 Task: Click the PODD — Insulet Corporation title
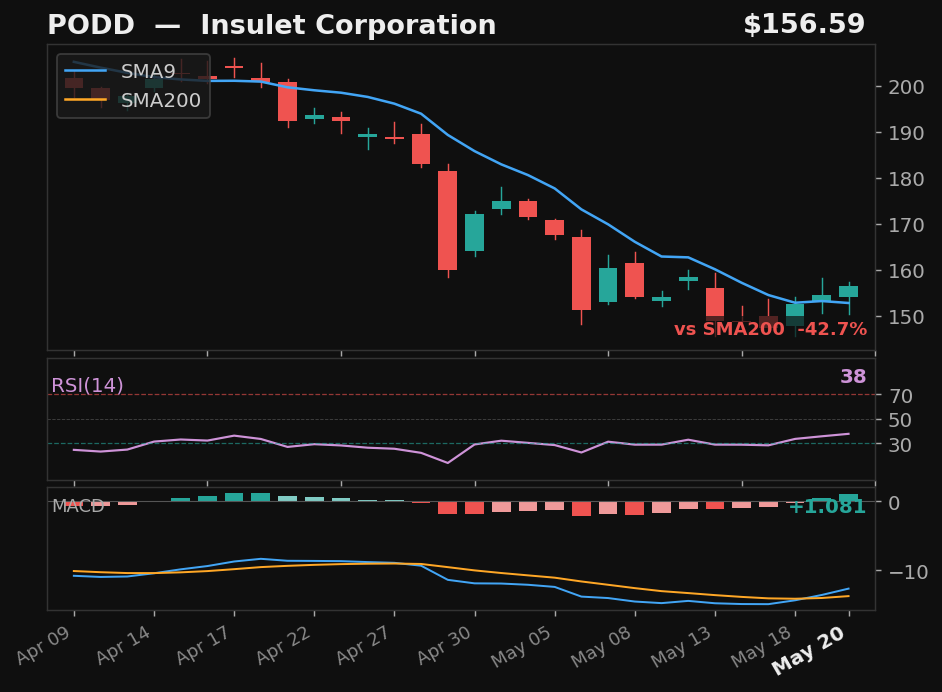[x=272, y=25]
